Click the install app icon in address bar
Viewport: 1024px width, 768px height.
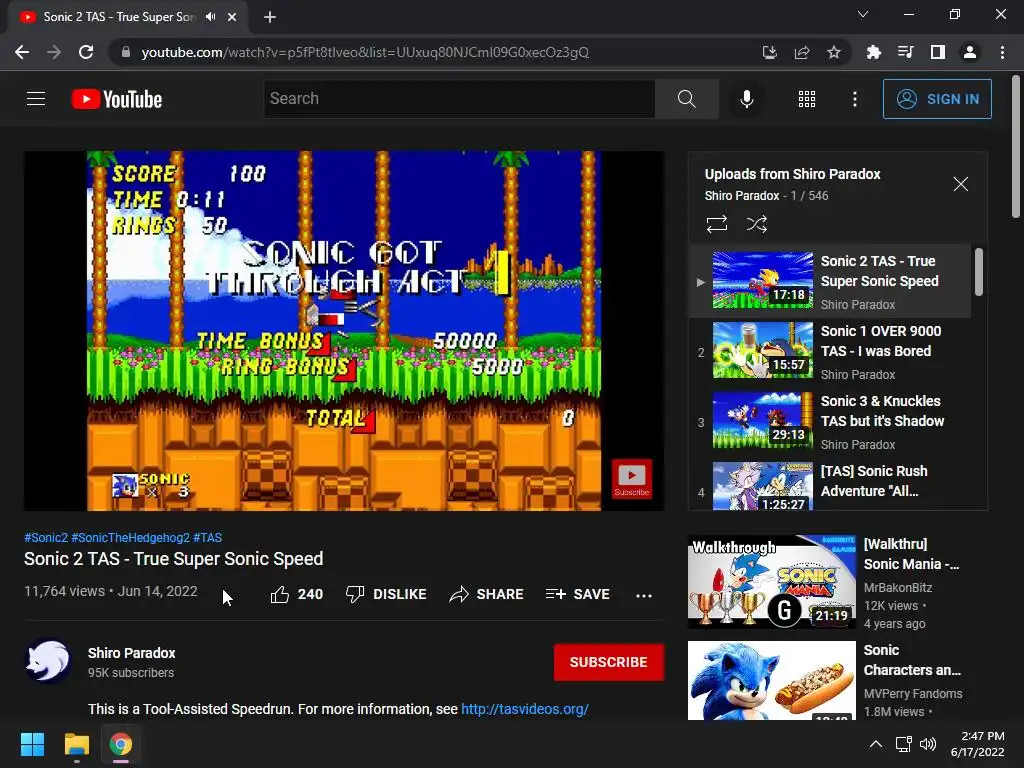pos(769,52)
